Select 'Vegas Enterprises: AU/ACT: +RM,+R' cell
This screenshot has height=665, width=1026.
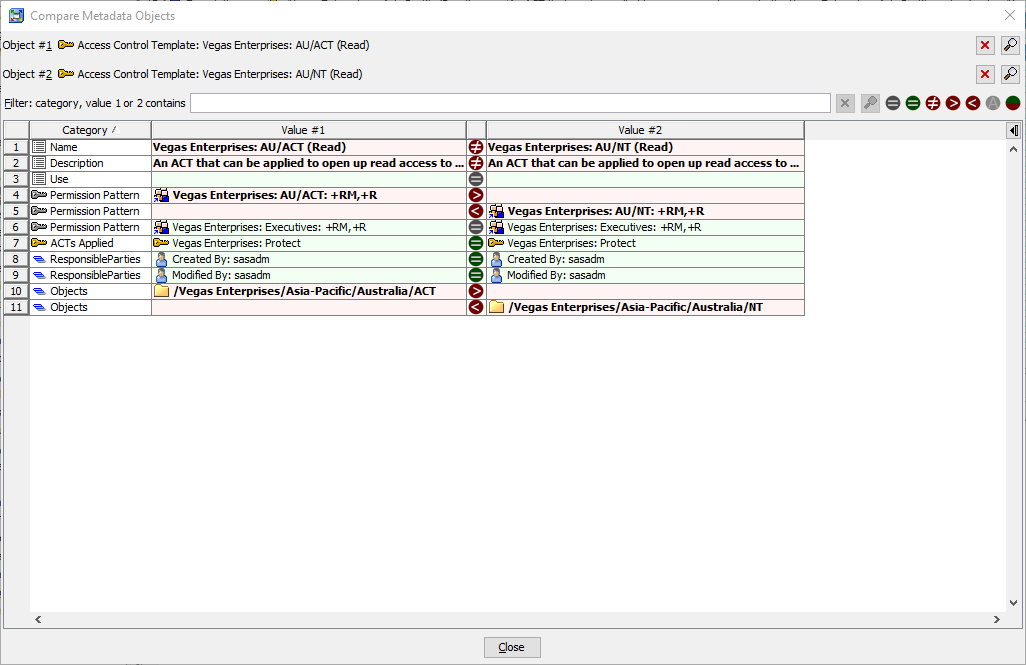(309, 195)
